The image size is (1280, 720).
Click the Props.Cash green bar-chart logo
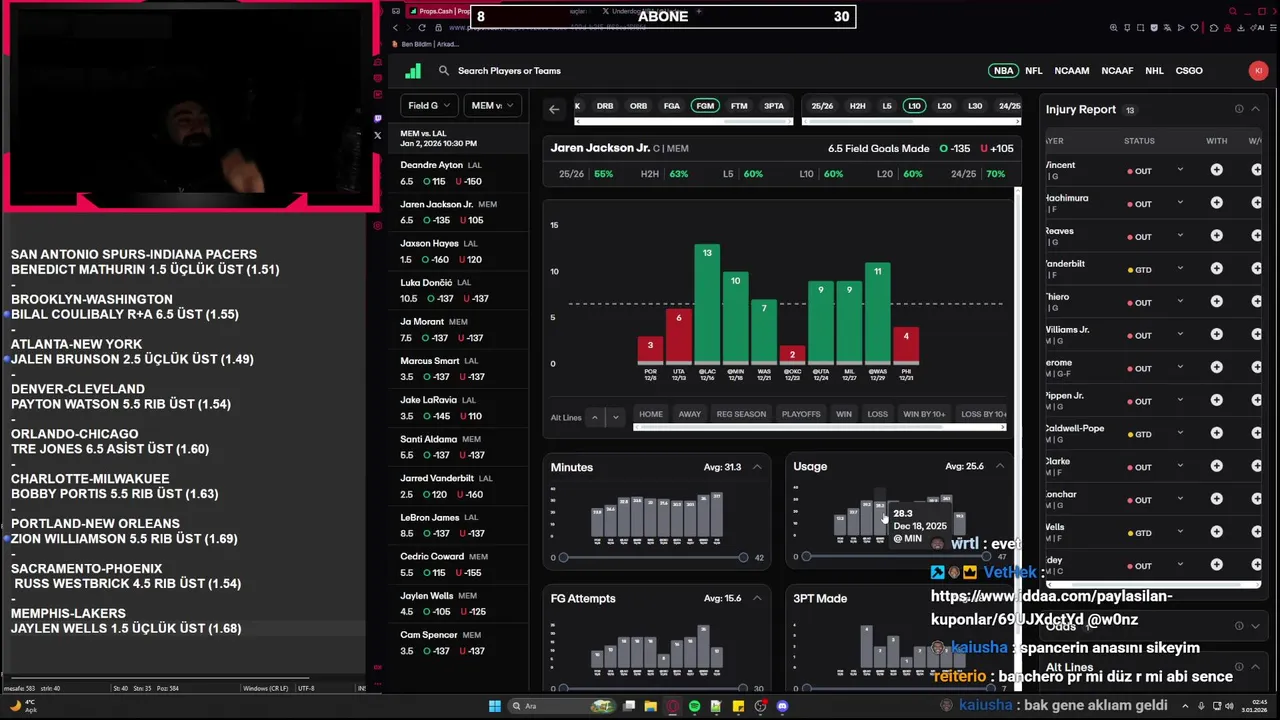[413, 71]
